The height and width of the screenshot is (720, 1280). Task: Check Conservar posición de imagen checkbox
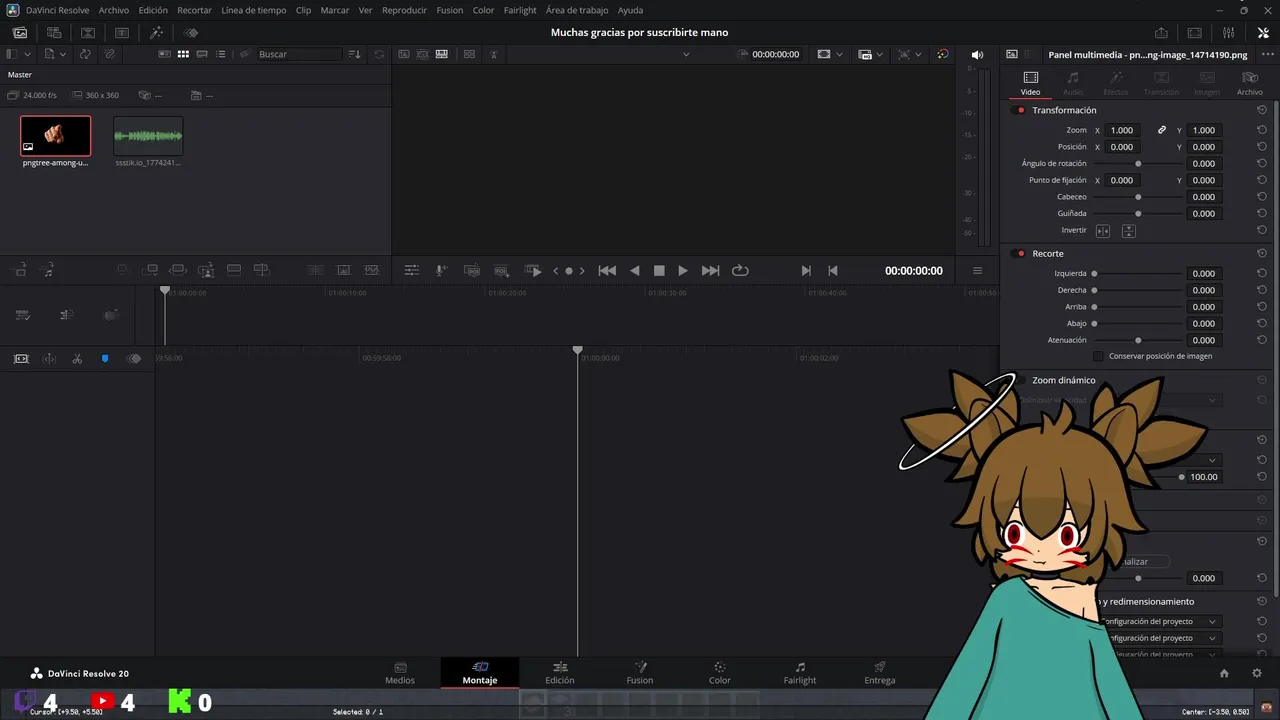pyautogui.click(x=1098, y=356)
